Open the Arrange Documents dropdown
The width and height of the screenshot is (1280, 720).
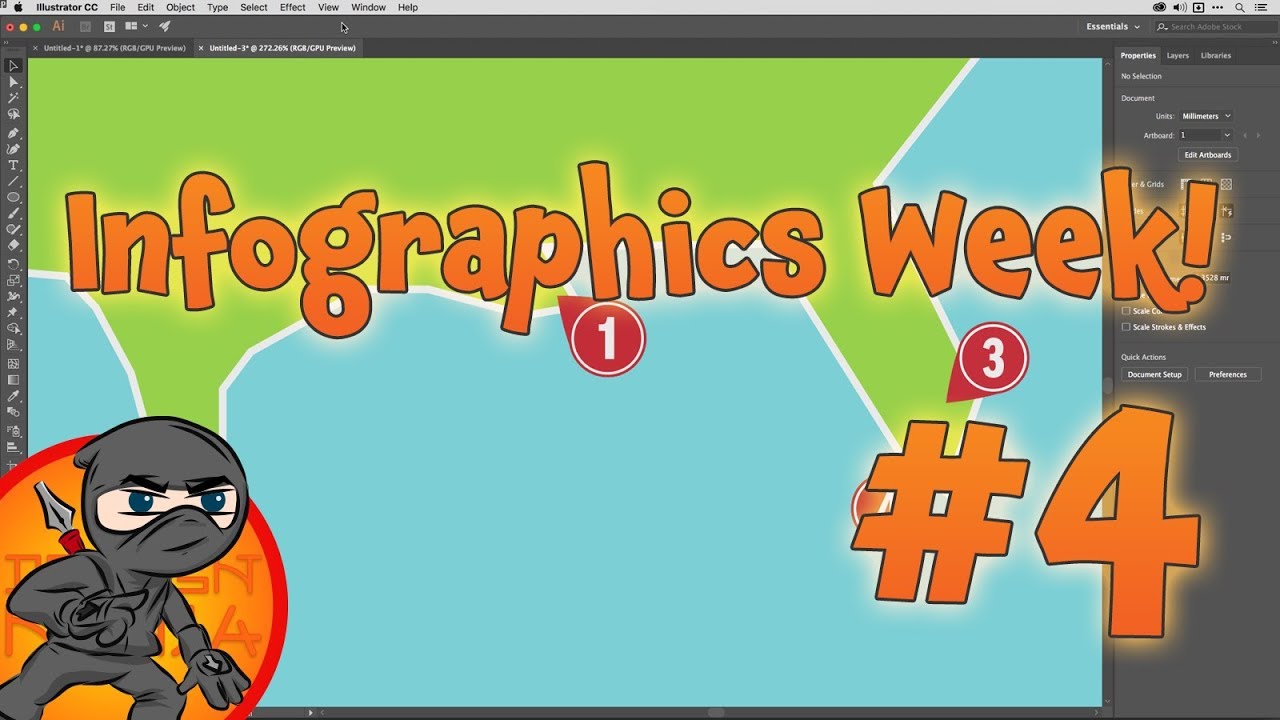137,26
